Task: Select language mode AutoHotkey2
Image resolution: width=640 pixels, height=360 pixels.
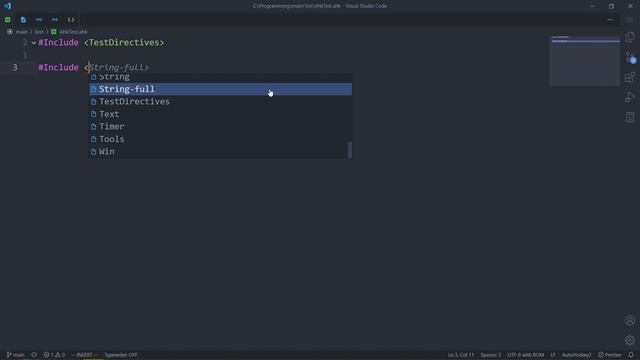Action: [576, 355]
